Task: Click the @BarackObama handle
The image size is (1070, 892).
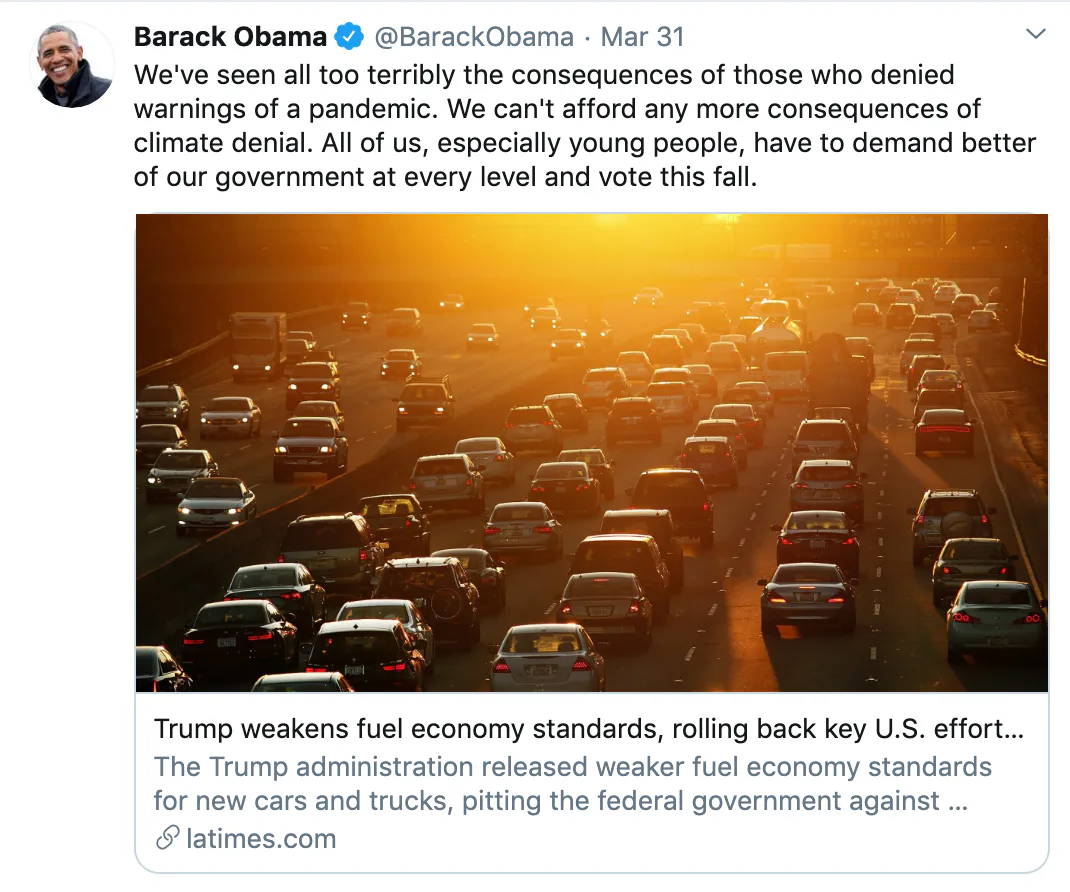Action: pyautogui.click(x=474, y=38)
